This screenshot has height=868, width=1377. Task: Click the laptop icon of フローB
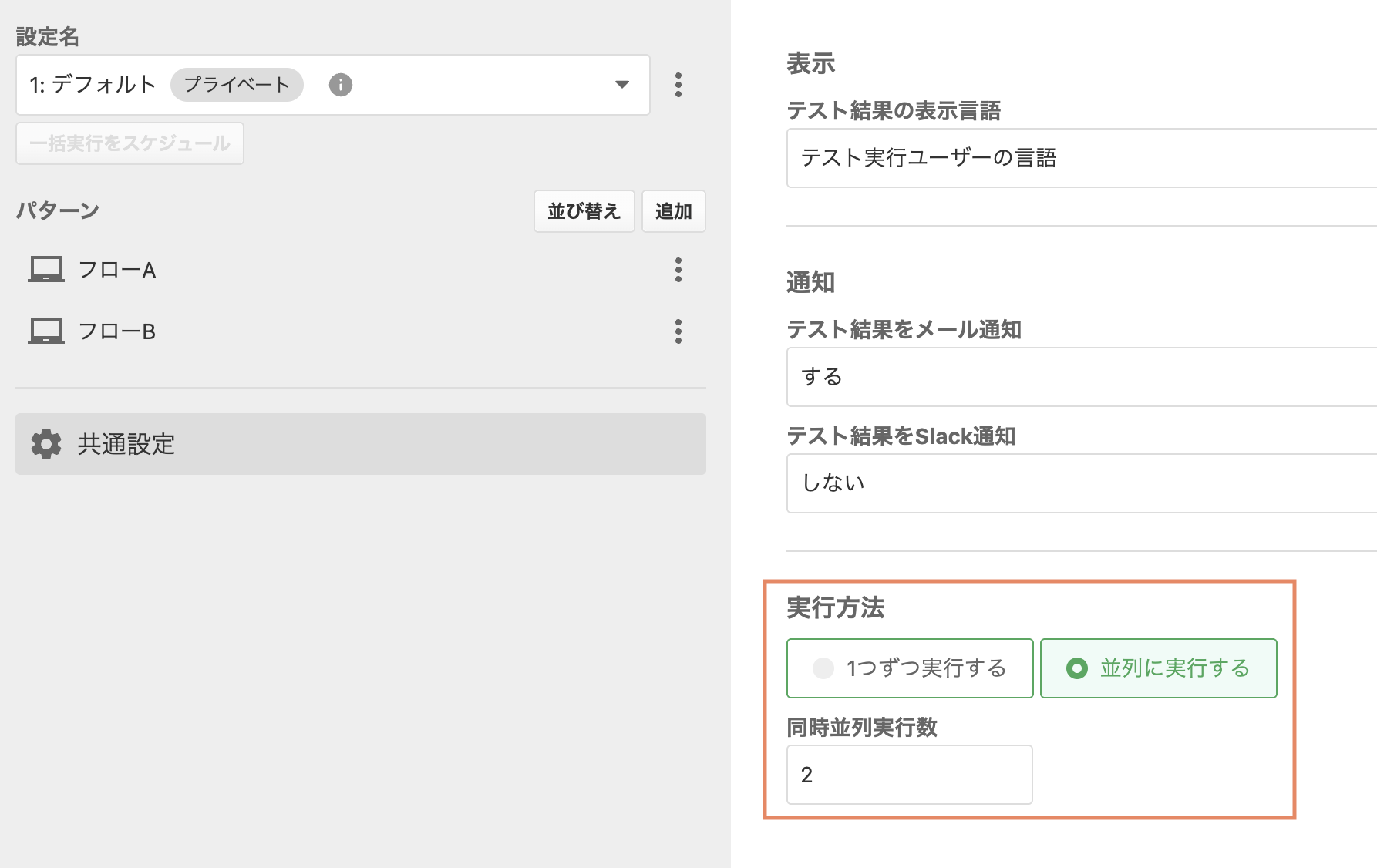(x=46, y=331)
